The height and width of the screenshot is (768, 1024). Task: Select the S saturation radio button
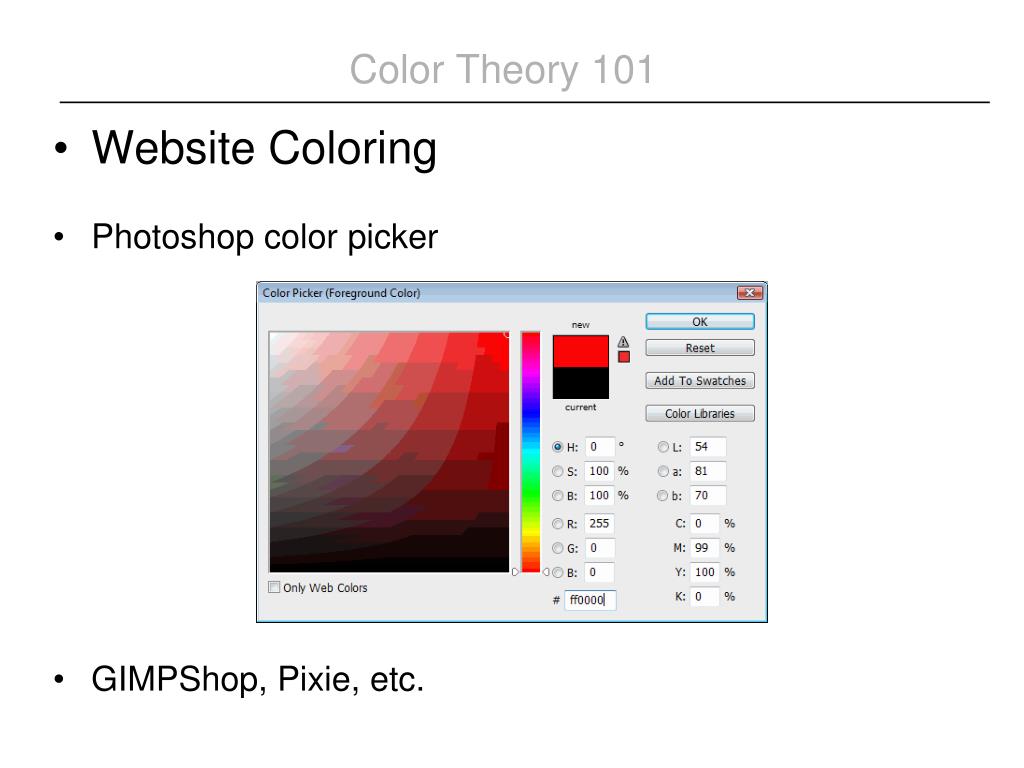(x=557, y=471)
